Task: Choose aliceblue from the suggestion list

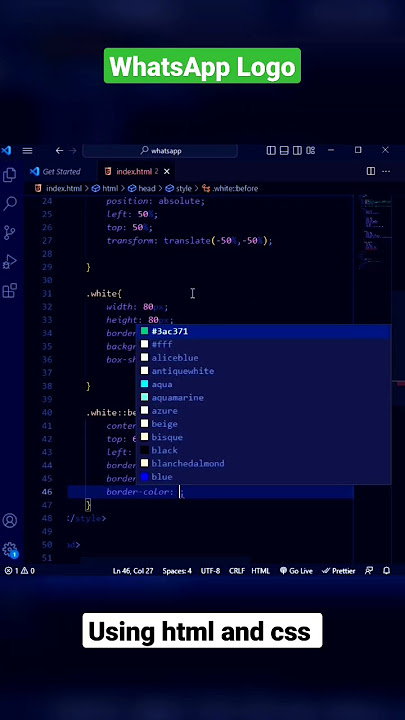Action: click(x=263, y=358)
